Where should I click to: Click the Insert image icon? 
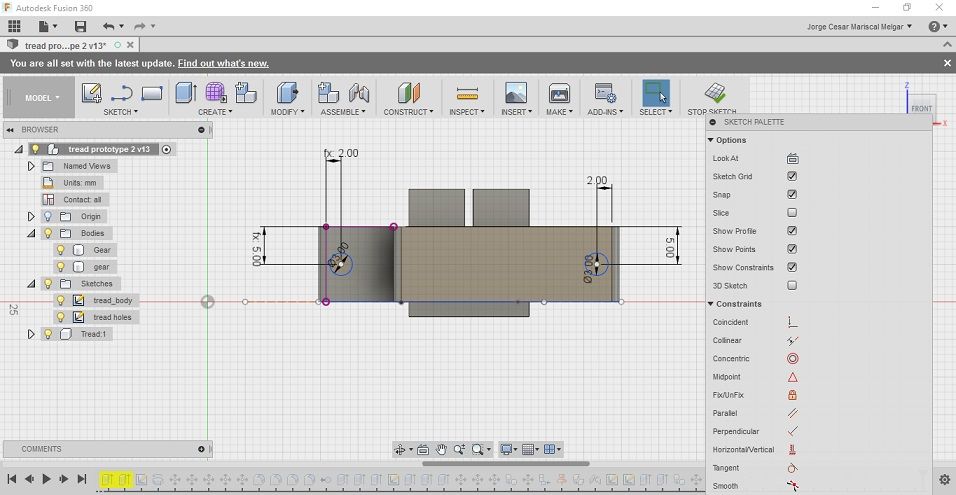[516, 93]
